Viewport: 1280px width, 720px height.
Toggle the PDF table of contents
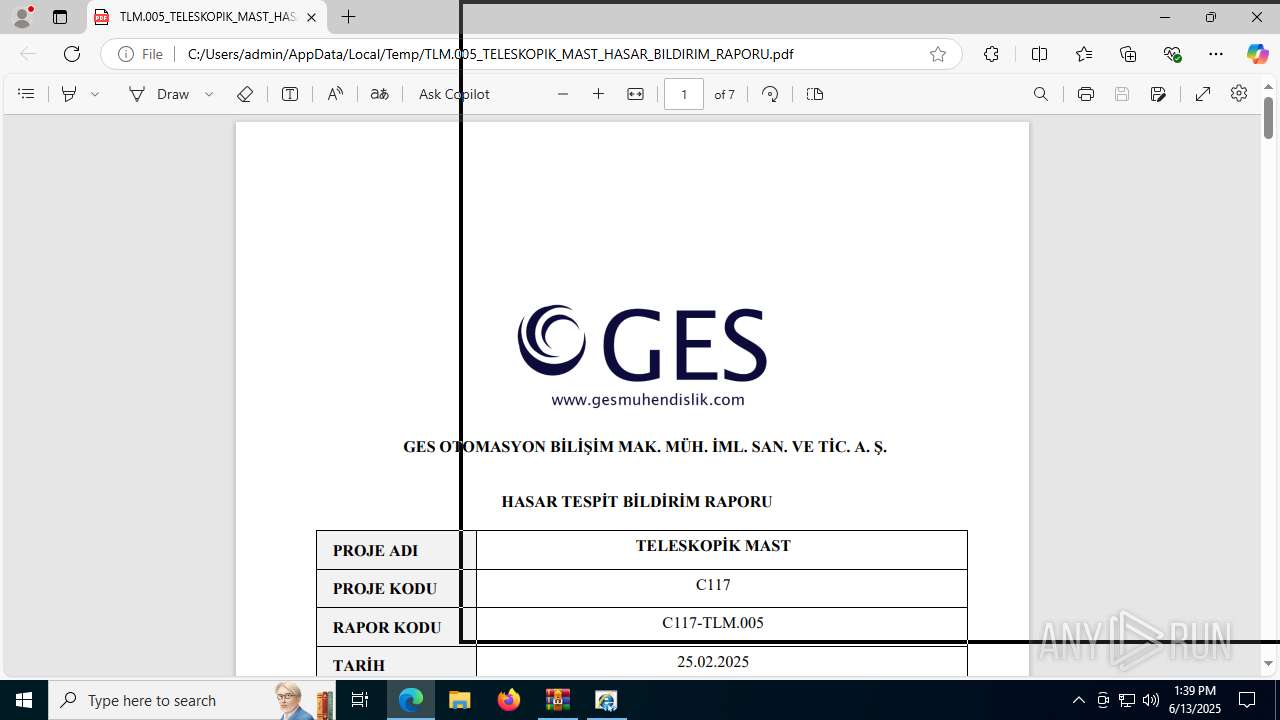[x=27, y=94]
